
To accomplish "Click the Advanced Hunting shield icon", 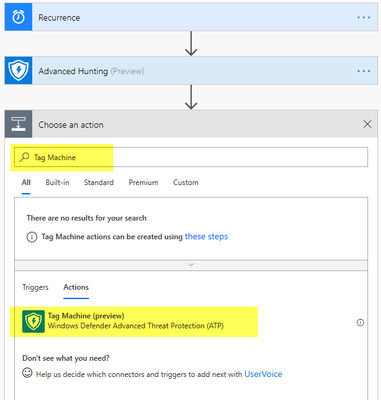I will [18, 70].
